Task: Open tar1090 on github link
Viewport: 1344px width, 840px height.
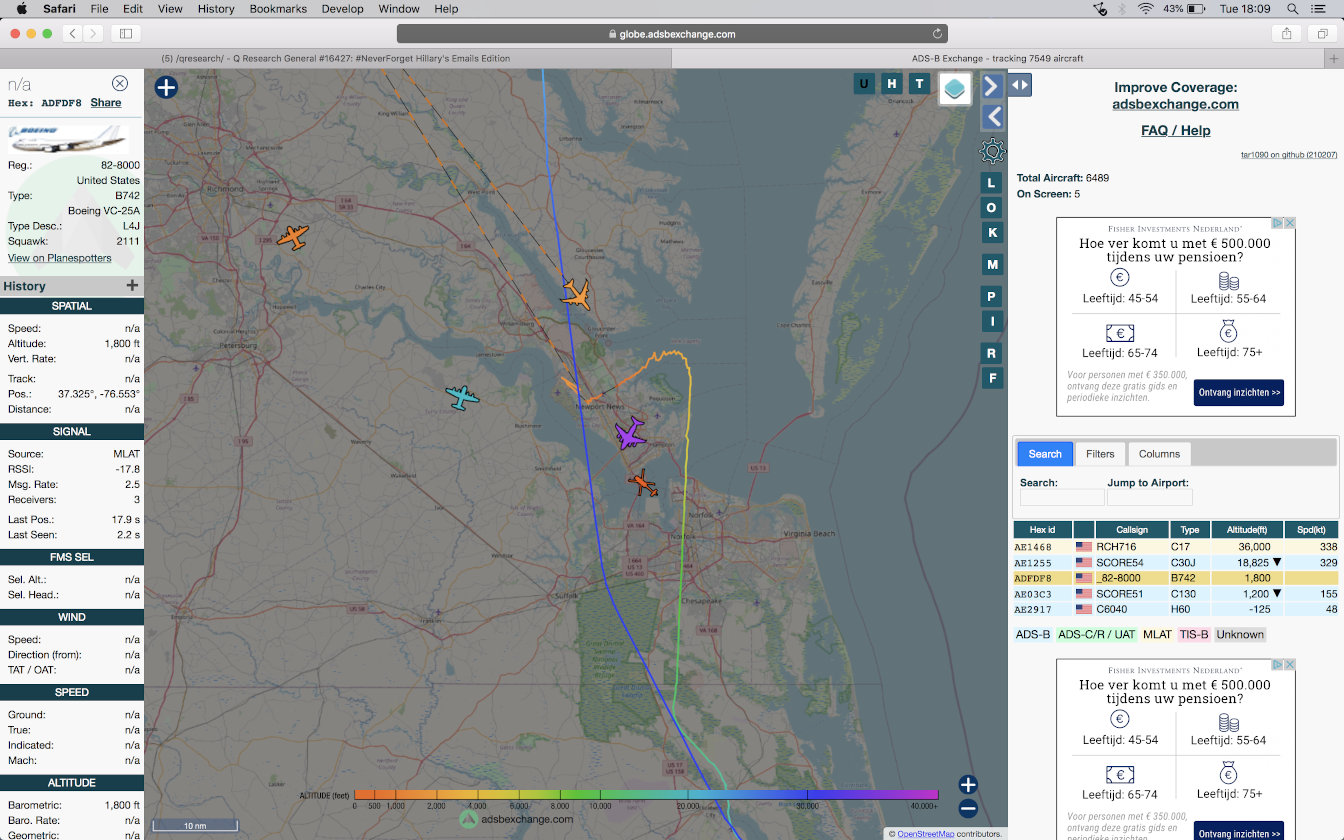Action: [1288, 155]
